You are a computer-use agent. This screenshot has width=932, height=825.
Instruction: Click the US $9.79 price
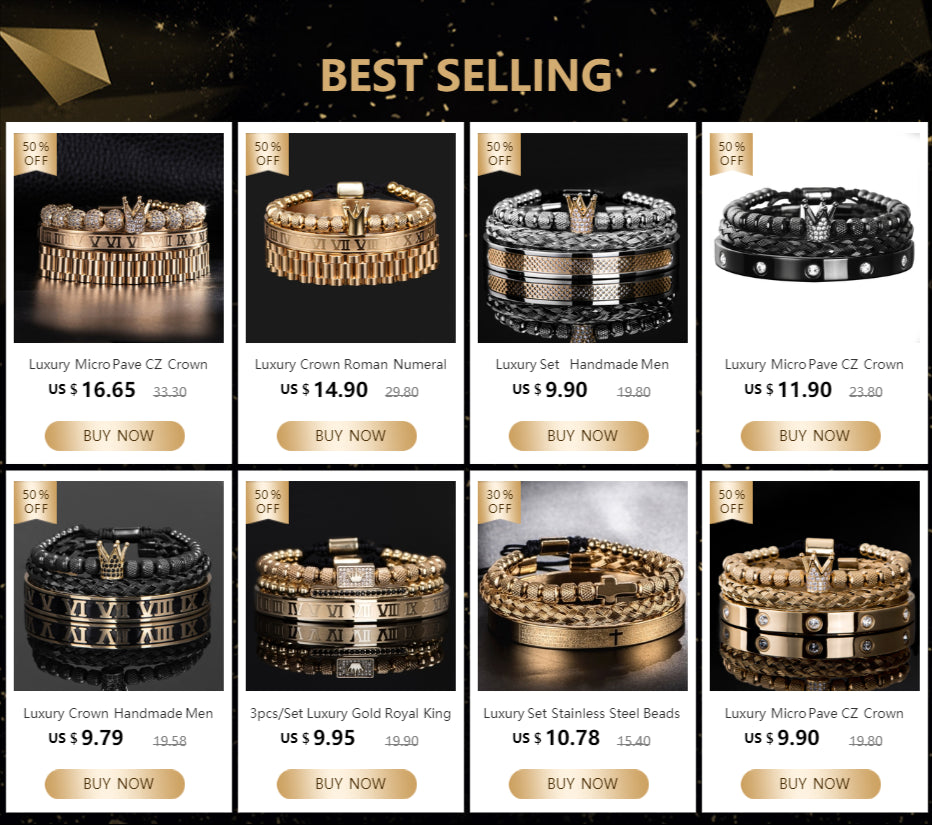(x=86, y=738)
